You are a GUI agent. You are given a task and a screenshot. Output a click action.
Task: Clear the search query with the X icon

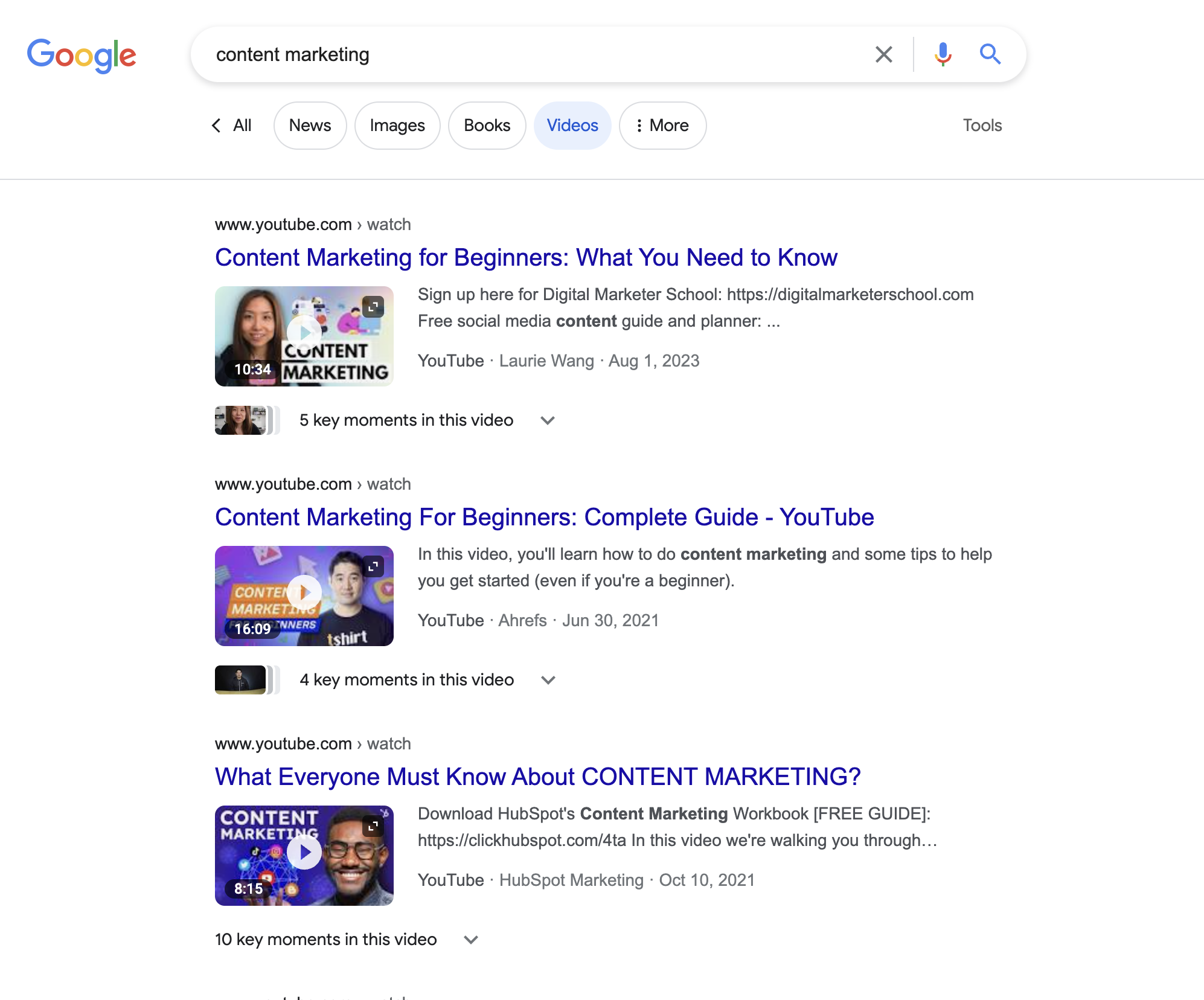[883, 54]
